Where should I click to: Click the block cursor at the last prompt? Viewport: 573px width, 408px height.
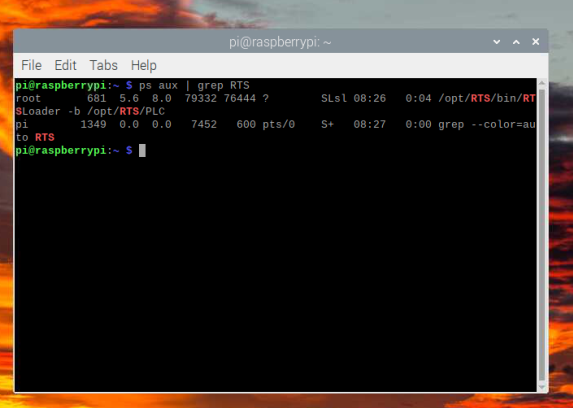(x=142, y=150)
